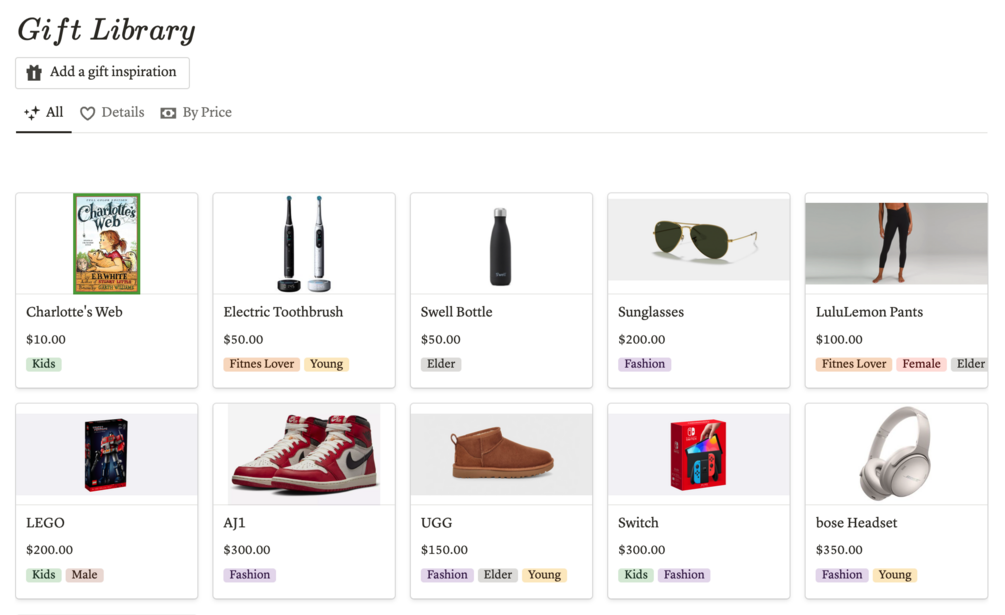Select the Swell Bottle image
The height and width of the screenshot is (615, 1005).
(501, 246)
